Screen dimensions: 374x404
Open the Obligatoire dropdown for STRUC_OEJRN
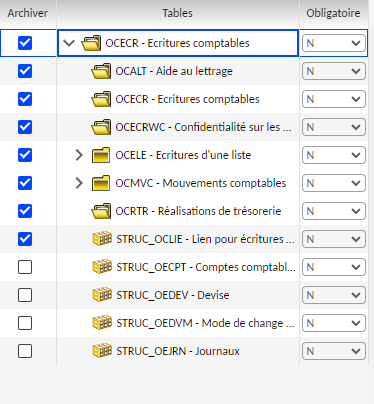334,351
